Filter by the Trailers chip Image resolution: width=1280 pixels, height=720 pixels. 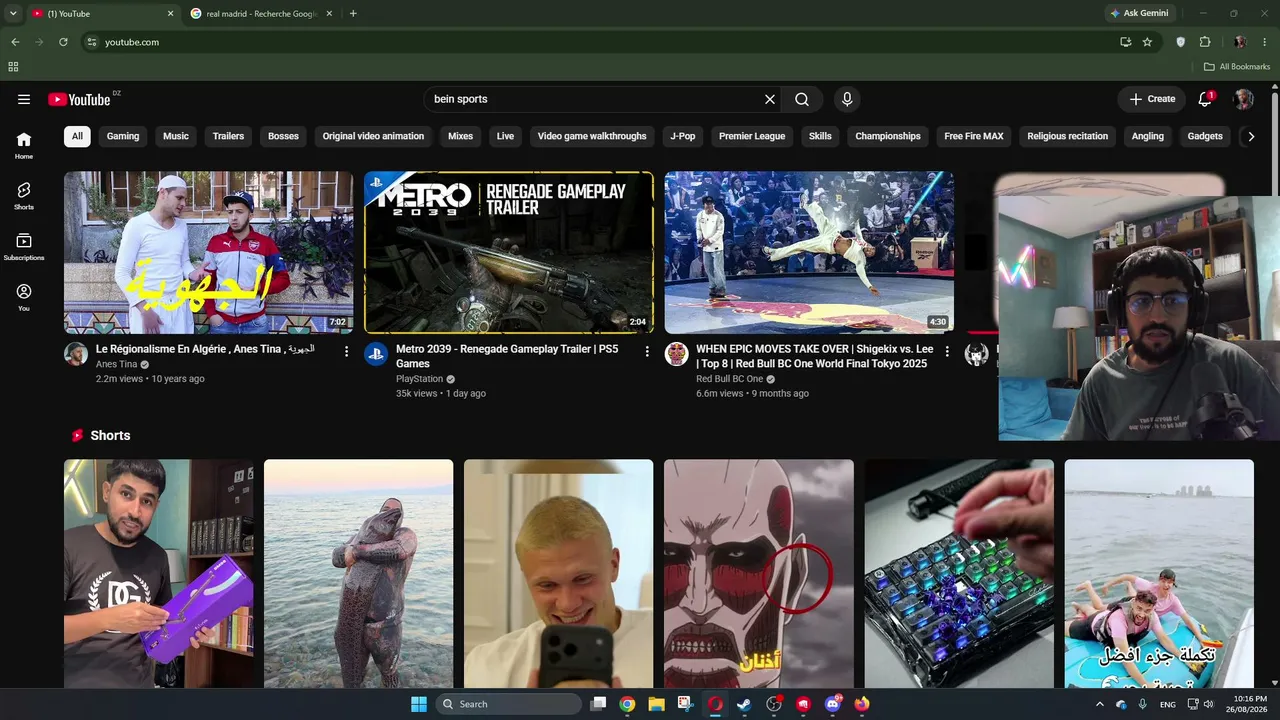[228, 136]
